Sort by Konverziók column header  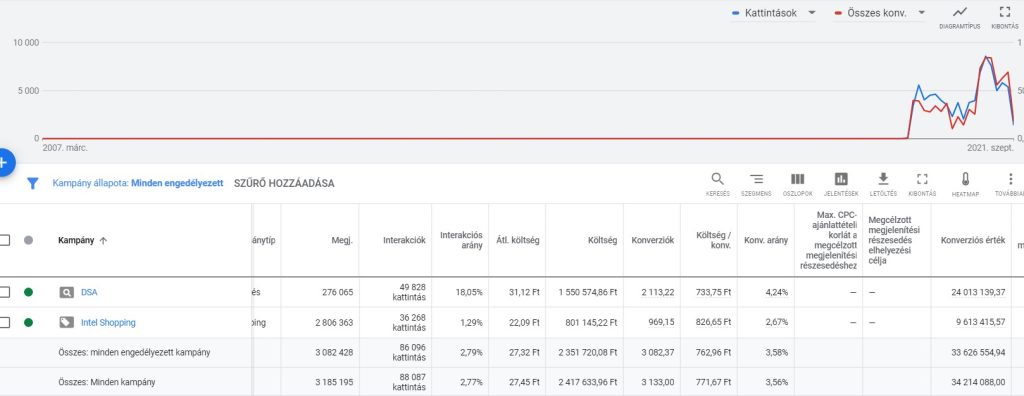[652, 240]
